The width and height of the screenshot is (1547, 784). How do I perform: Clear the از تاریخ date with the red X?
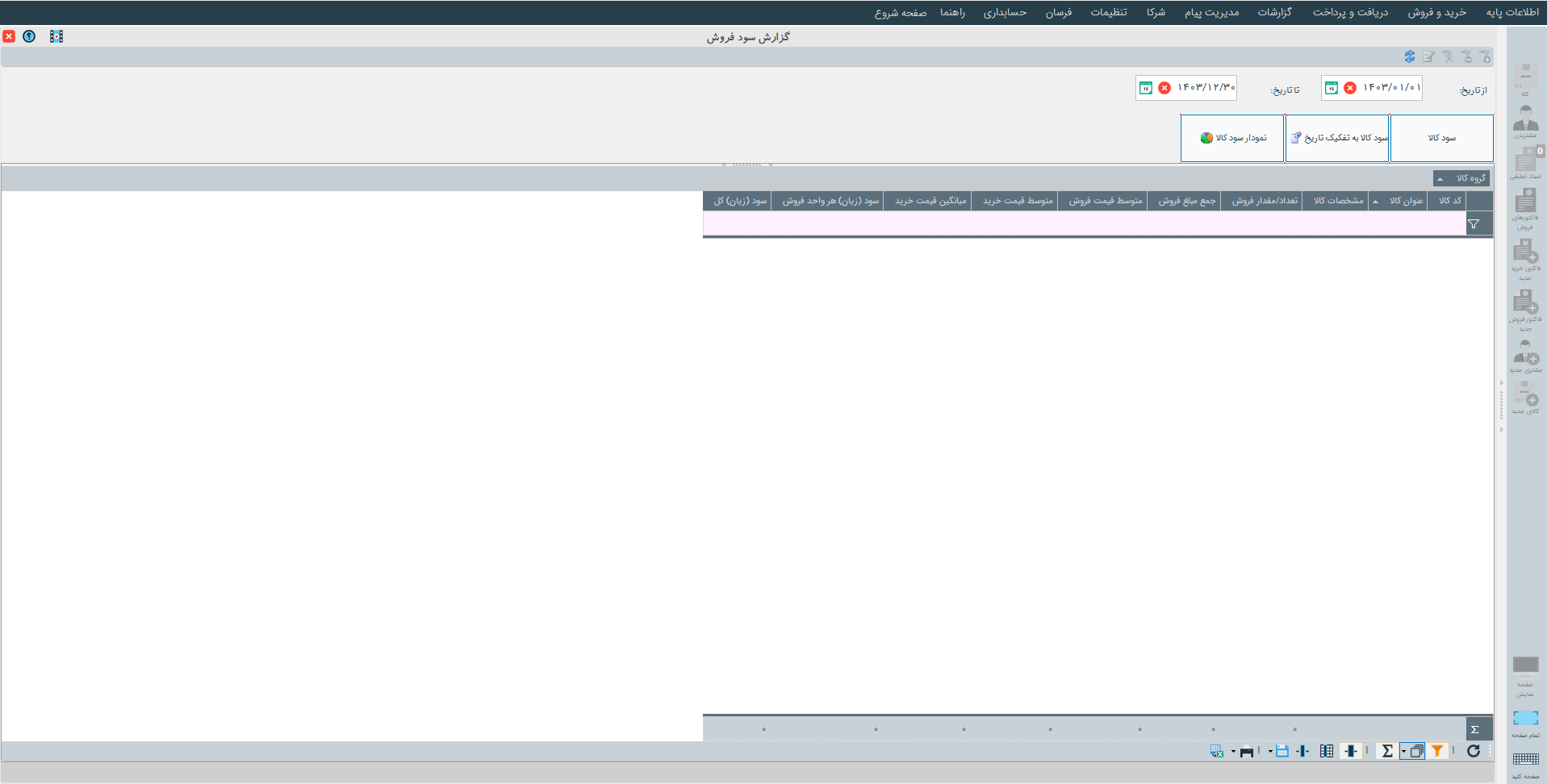1350,88
